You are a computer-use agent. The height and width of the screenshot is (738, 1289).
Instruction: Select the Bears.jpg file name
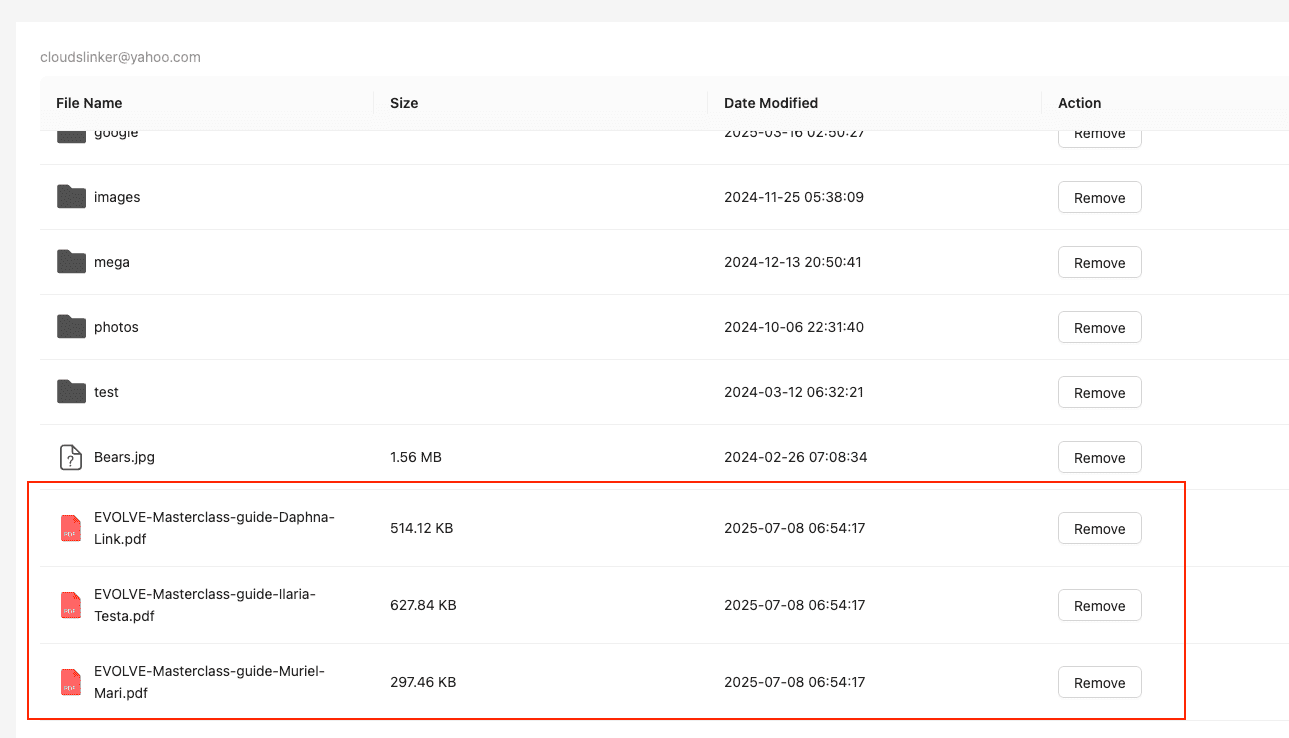(x=124, y=457)
